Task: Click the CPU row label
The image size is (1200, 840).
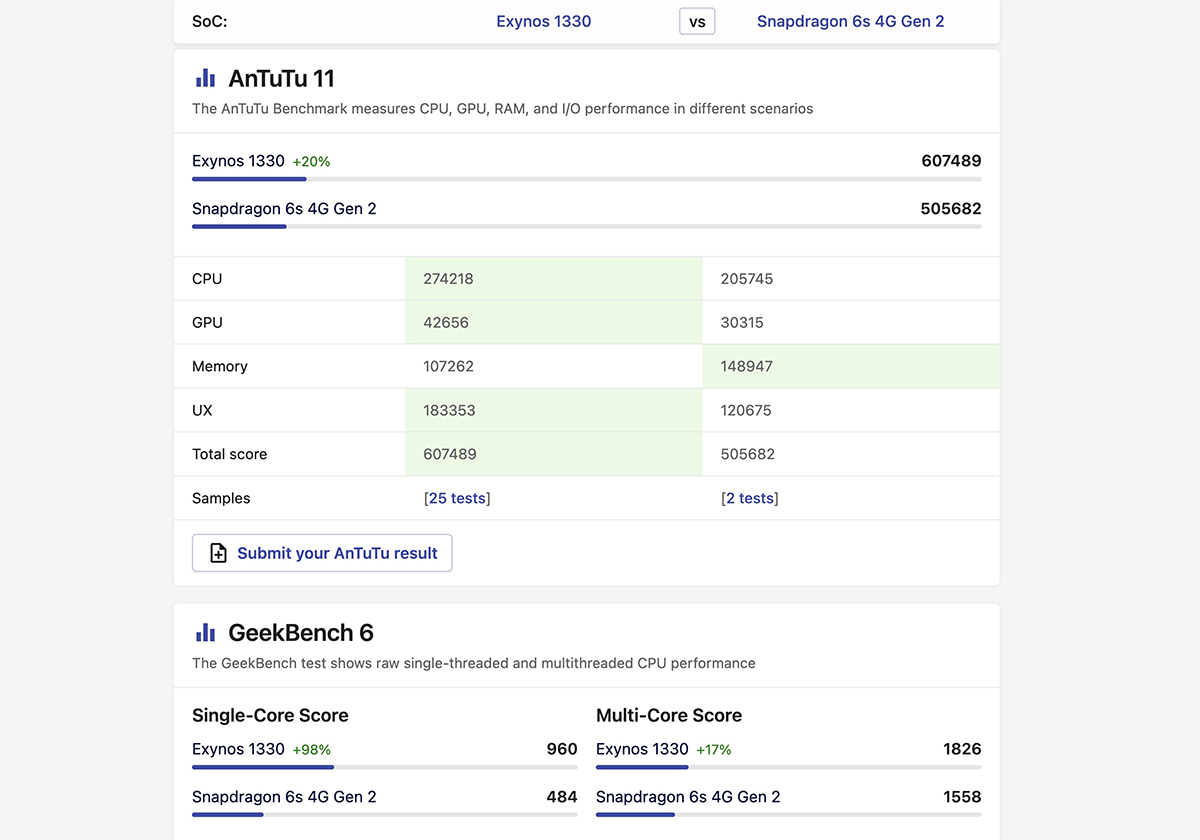Action: coord(207,279)
